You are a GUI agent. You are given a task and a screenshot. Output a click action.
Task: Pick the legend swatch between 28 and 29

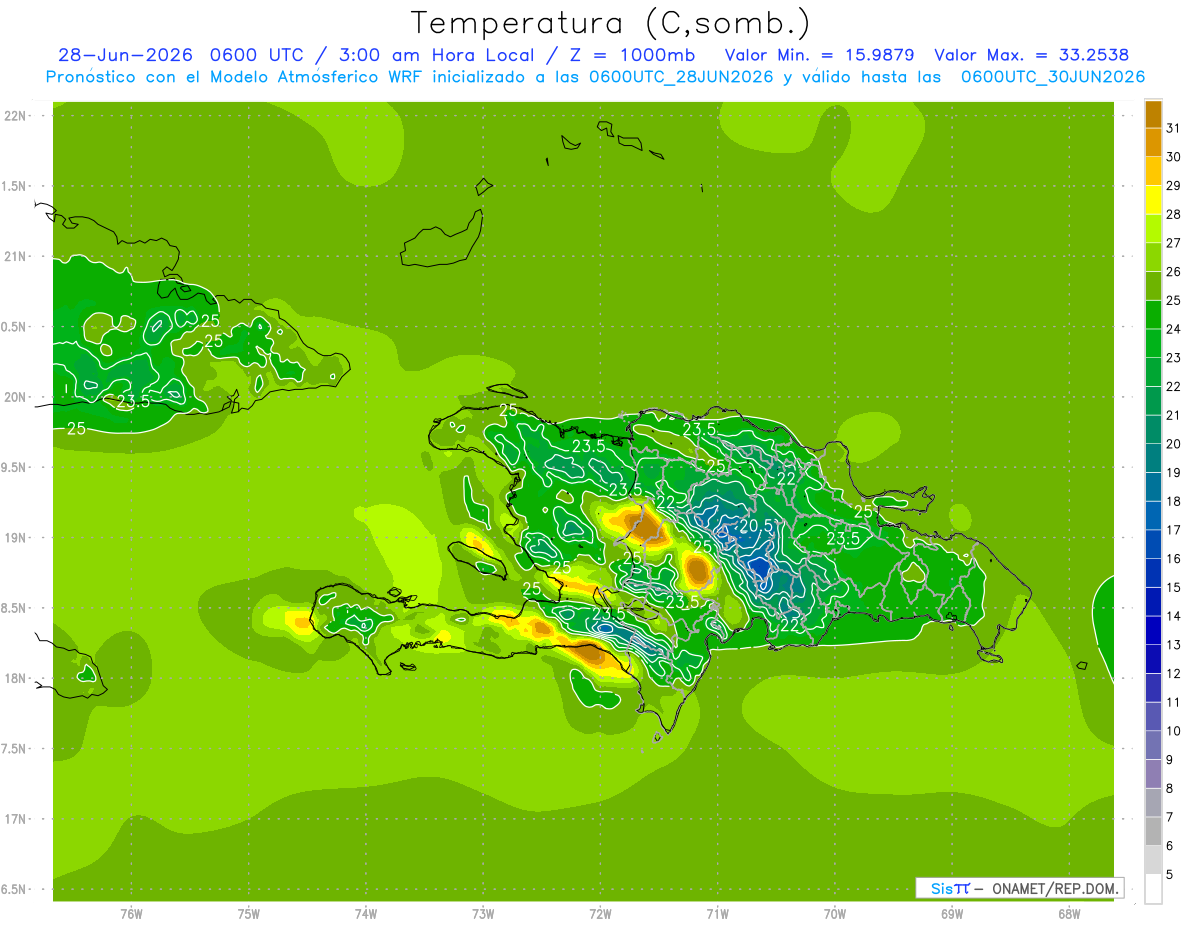coord(1153,201)
